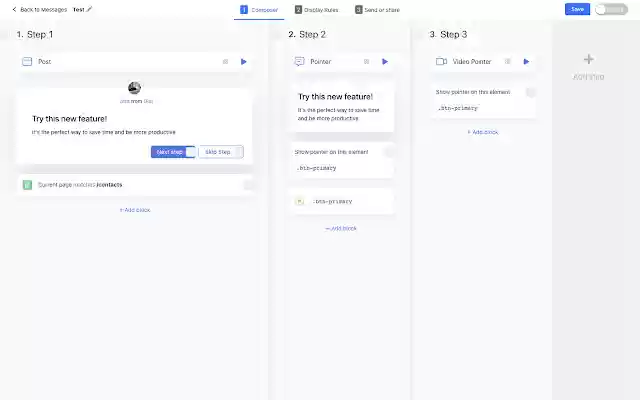Toggle the message active switch next to Save
The height and width of the screenshot is (400, 640).
click(611, 9)
